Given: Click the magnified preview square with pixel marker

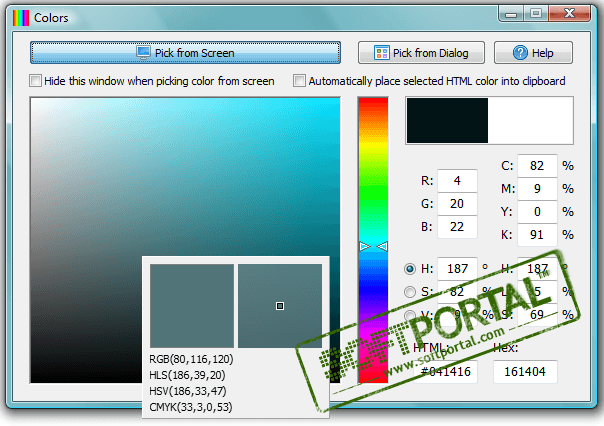Looking at the screenshot, I should pos(280,306).
